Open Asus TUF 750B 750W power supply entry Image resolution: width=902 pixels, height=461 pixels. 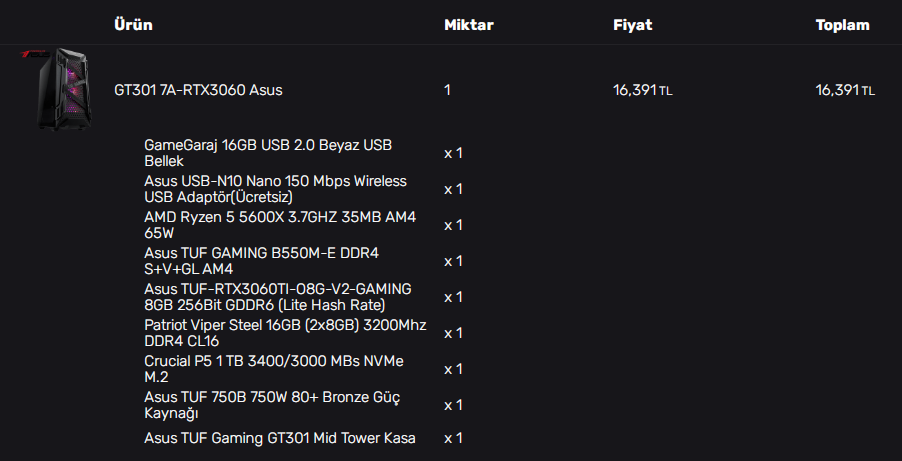272,405
